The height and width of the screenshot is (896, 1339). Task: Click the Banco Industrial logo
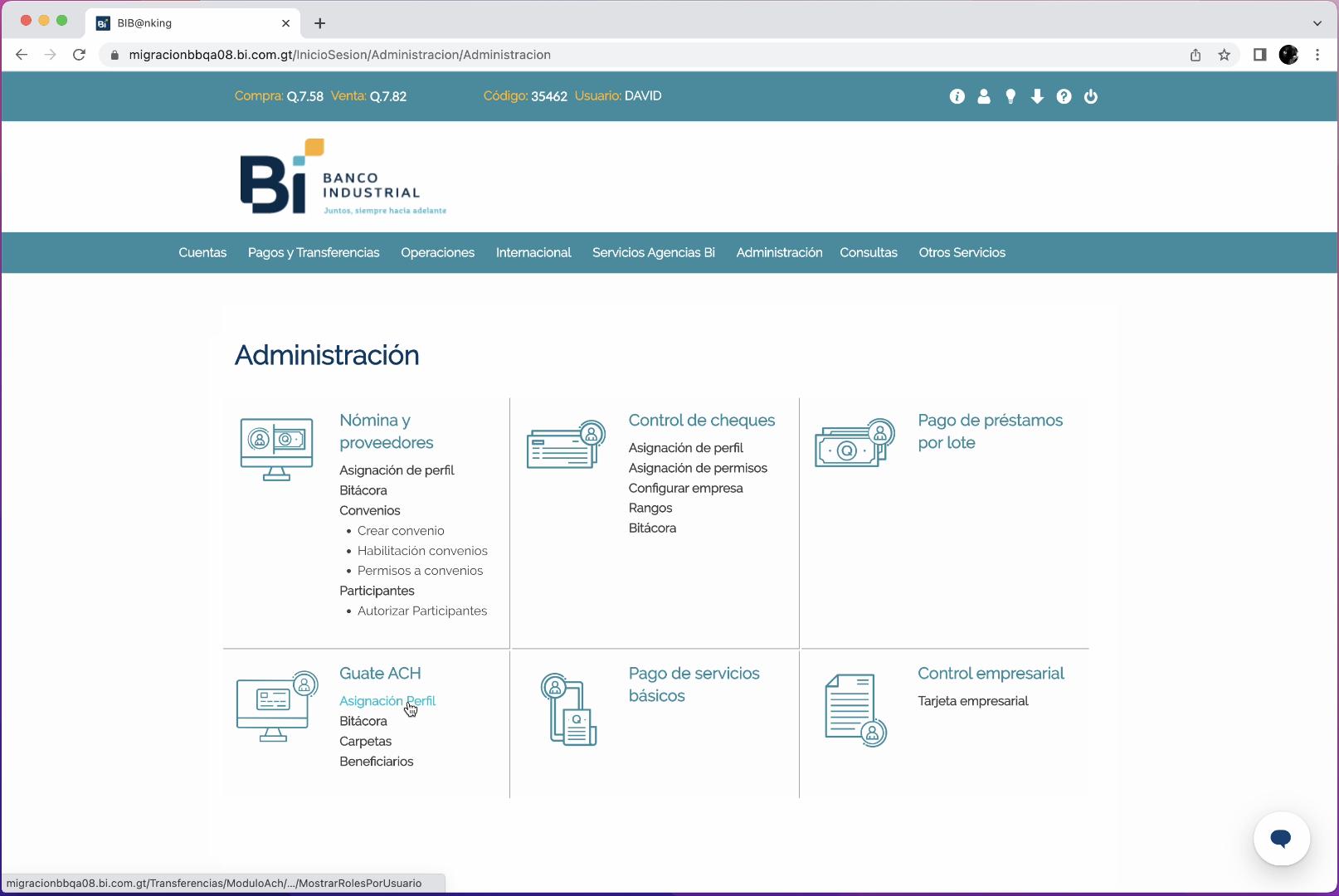[343, 177]
